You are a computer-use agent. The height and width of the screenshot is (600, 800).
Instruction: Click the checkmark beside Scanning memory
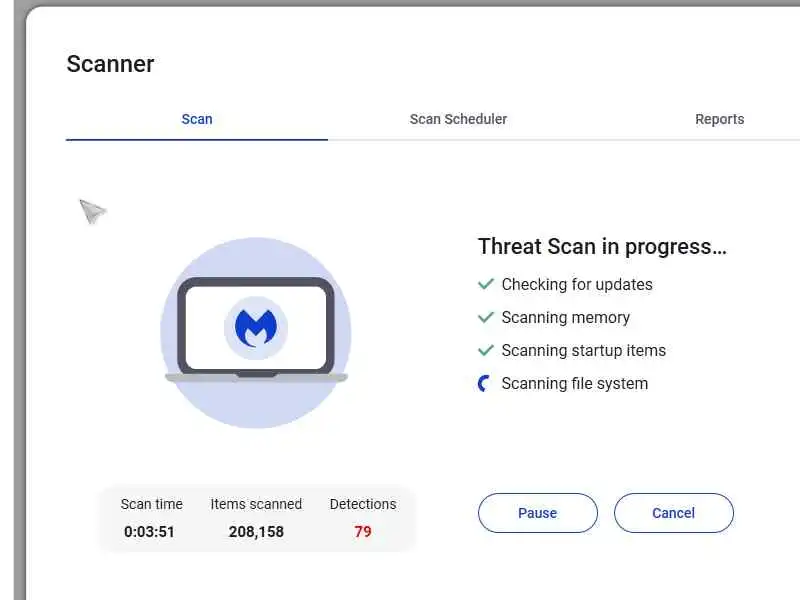point(486,317)
